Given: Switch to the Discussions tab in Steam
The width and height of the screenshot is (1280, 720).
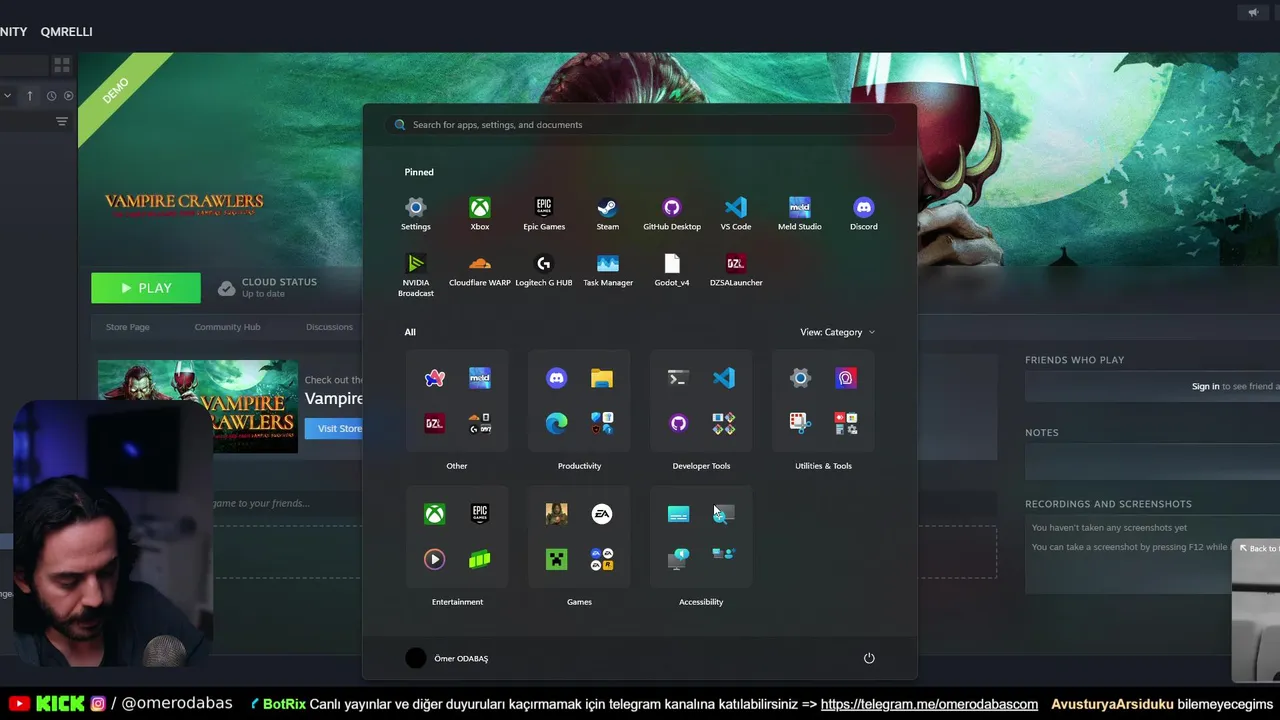Looking at the screenshot, I should 329,327.
